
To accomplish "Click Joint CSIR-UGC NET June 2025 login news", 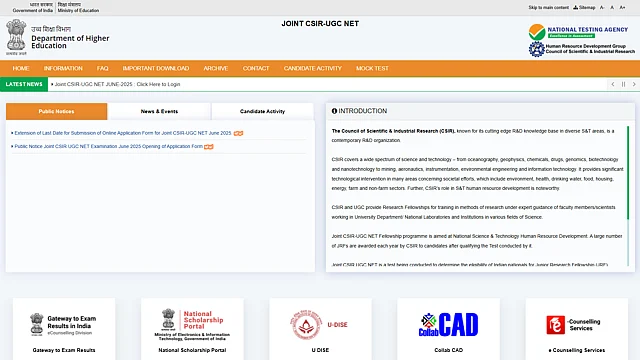I will coord(117,84).
